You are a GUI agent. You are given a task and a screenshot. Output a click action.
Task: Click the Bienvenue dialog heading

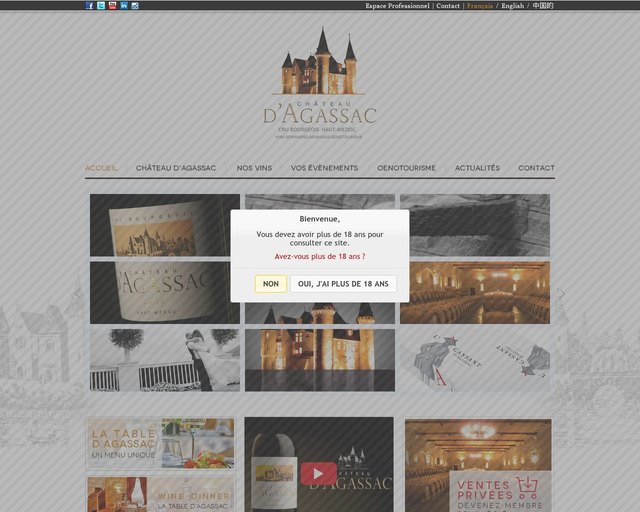pyautogui.click(x=320, y=219)
